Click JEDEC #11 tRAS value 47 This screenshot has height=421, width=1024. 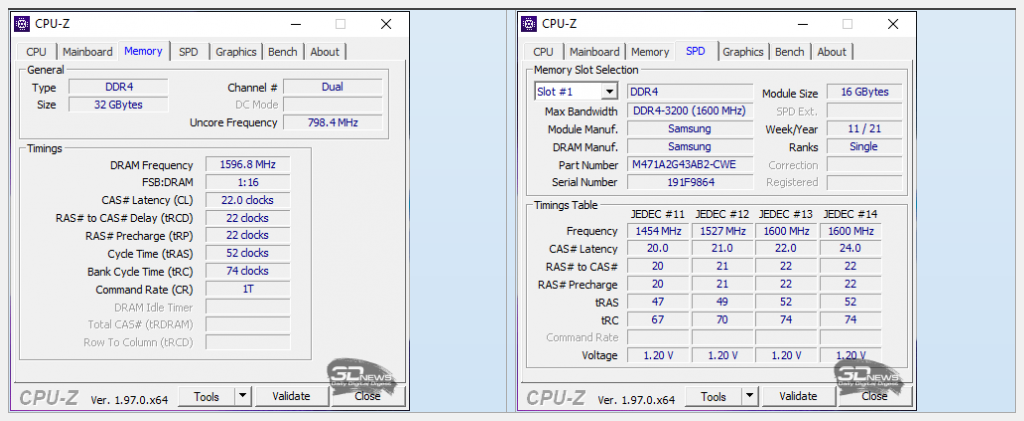coord(658,302)
